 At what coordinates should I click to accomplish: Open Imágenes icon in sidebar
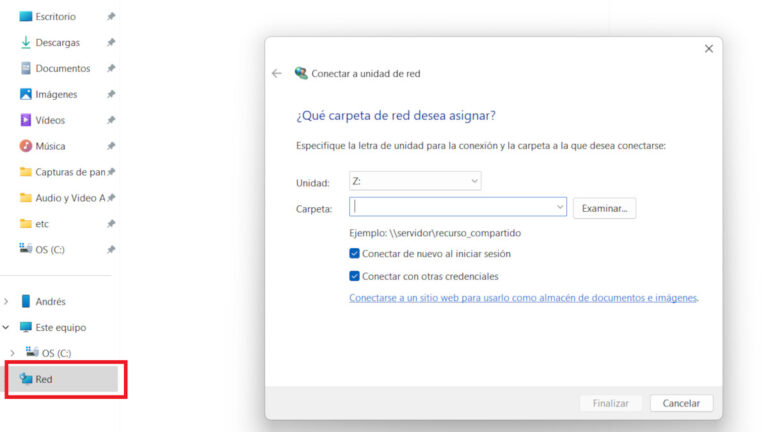[25, 94]
